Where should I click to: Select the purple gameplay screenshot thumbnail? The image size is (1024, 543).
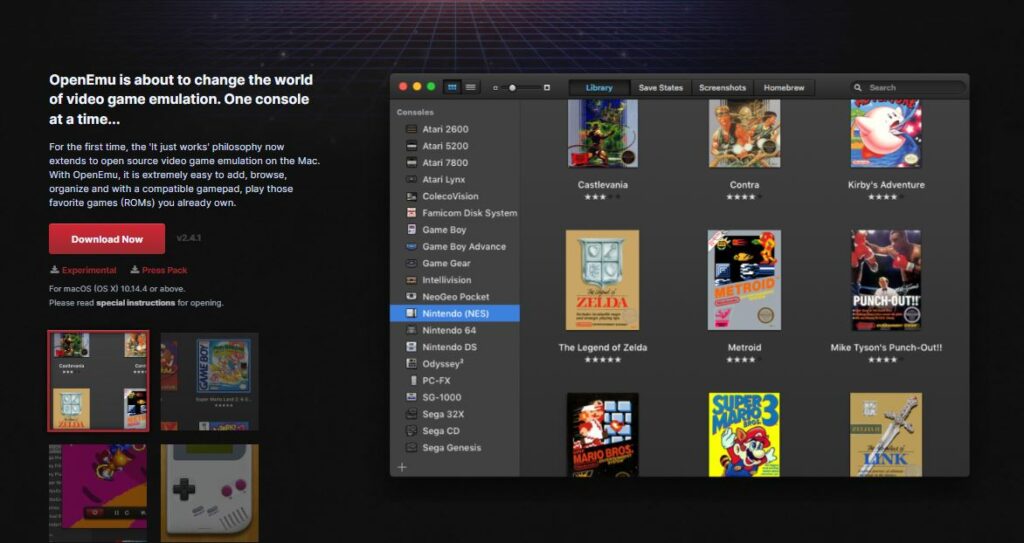click(x=99, y=493)
